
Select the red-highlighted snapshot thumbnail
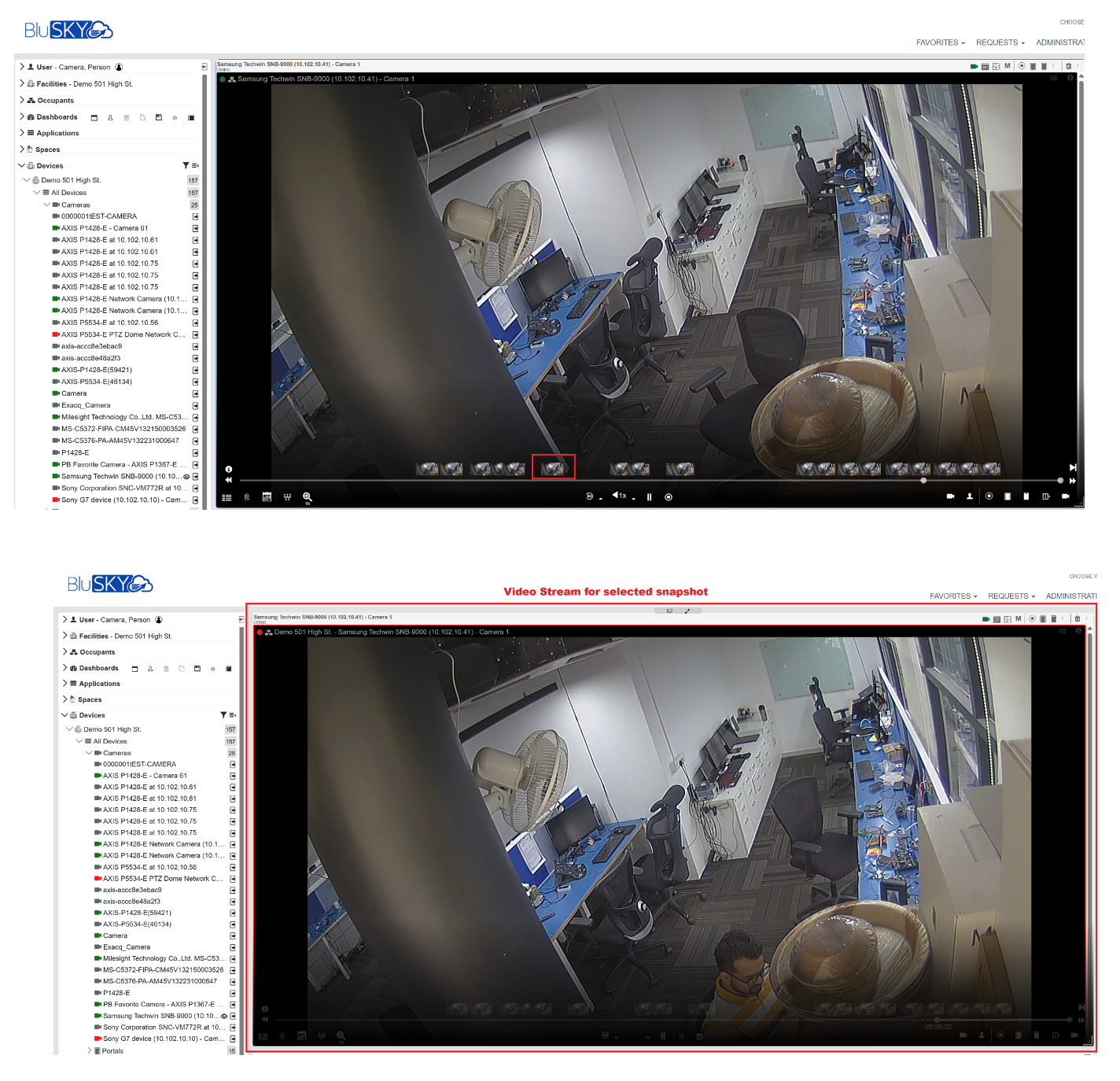coord(554,467)
